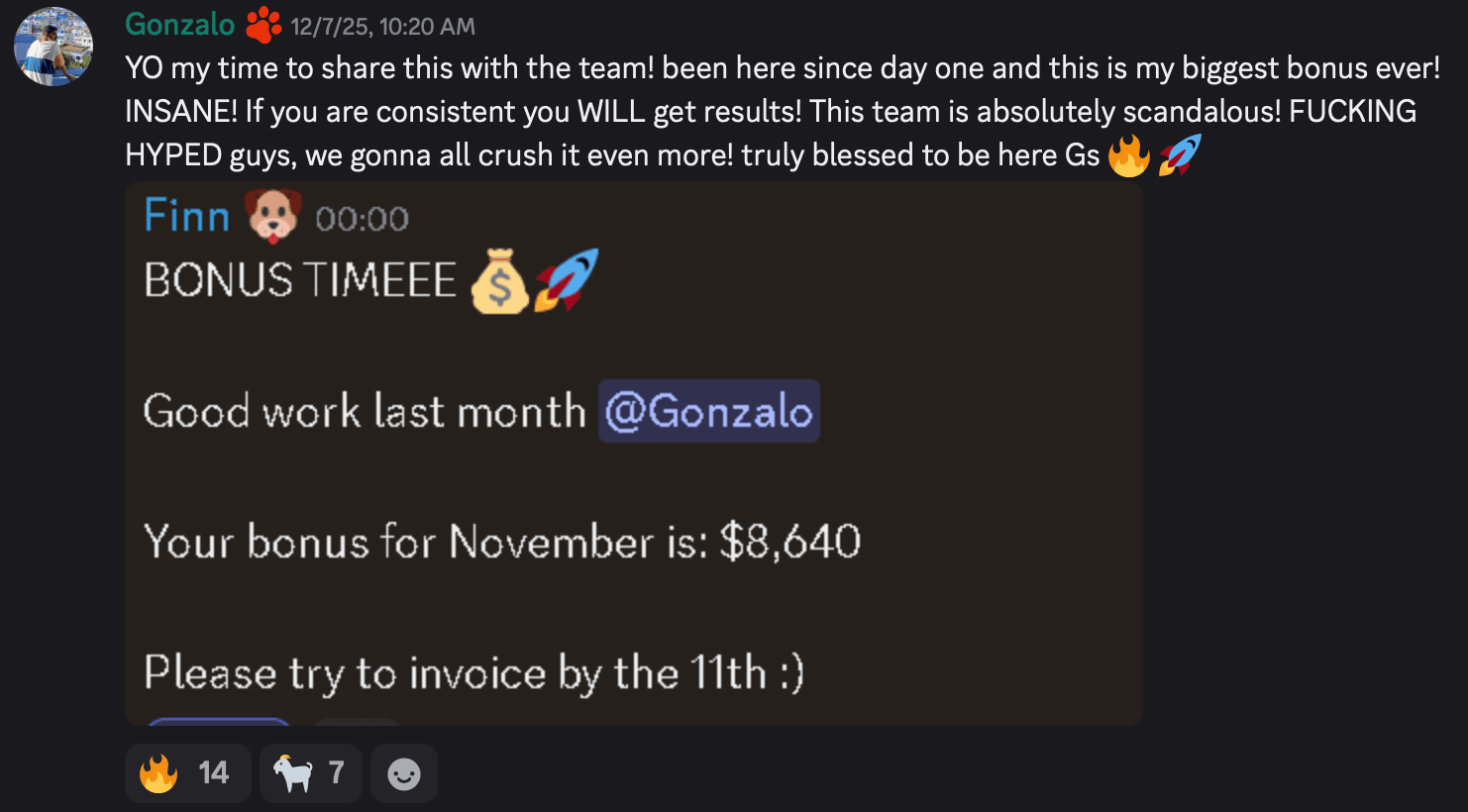Click the @Gonzalo mention highlight
The width and height of the screenshot is (1468, 812).
point(708,411)
